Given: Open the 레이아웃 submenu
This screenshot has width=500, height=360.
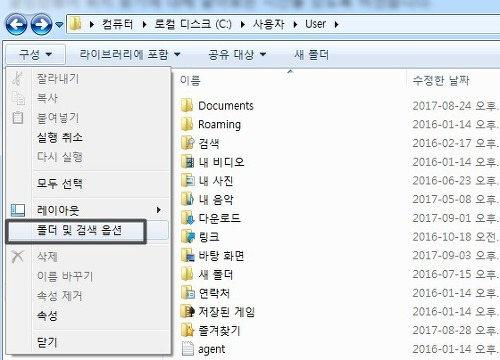Looking at the screenshot, I should (x=88, y=210).
